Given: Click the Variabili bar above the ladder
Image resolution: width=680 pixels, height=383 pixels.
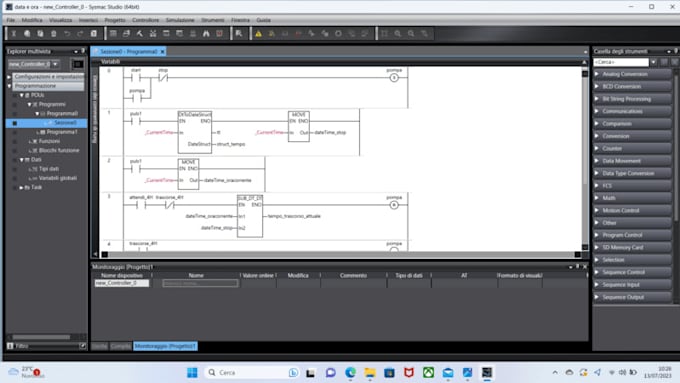Looking at the screenshot, I should point(340,62).
